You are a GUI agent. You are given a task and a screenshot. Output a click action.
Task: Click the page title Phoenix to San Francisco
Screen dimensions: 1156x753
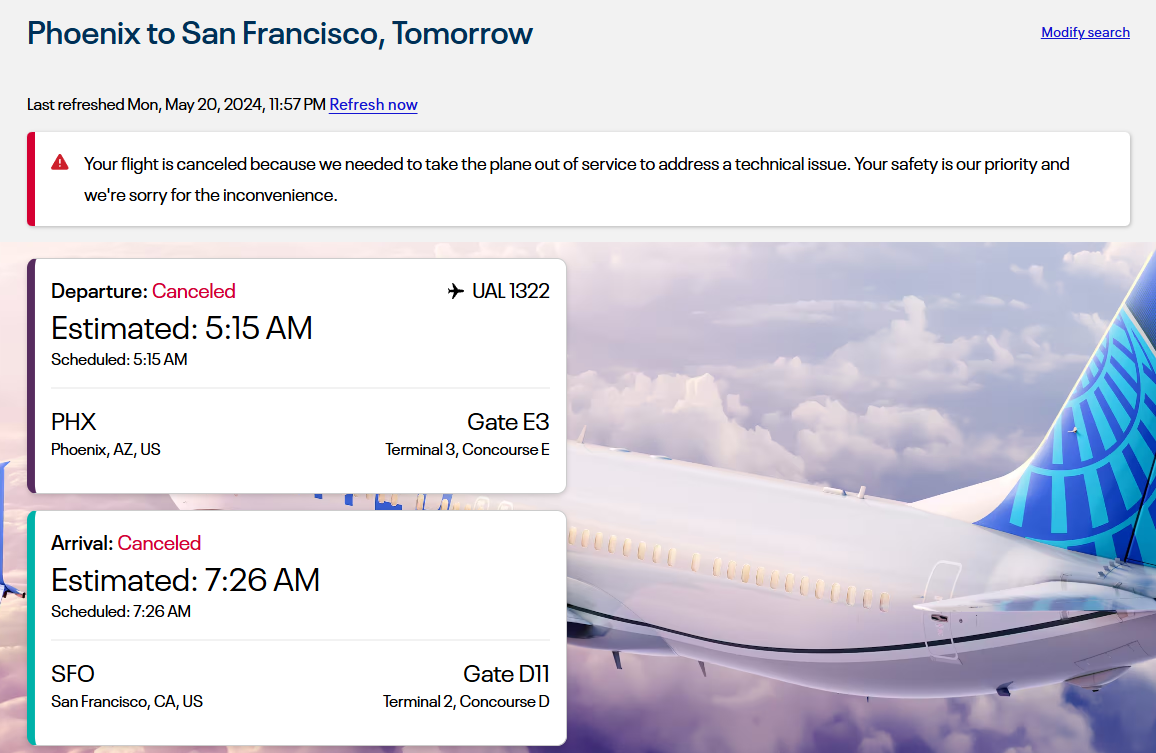pyautogui.click(x=280, y=33)
